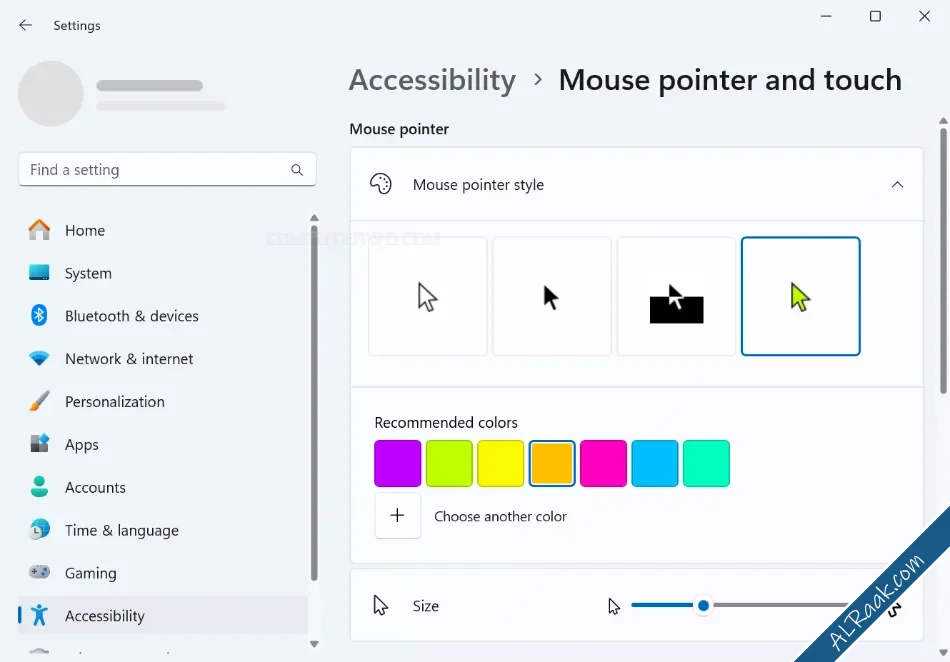
Task: Click the Home house icon
Action: click(39, 230)
